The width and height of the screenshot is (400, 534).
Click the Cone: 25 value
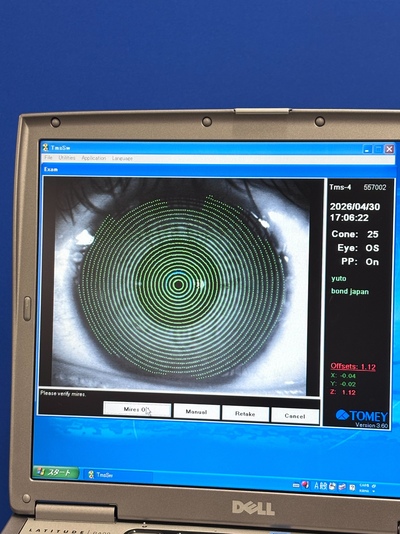click(355, 234)
